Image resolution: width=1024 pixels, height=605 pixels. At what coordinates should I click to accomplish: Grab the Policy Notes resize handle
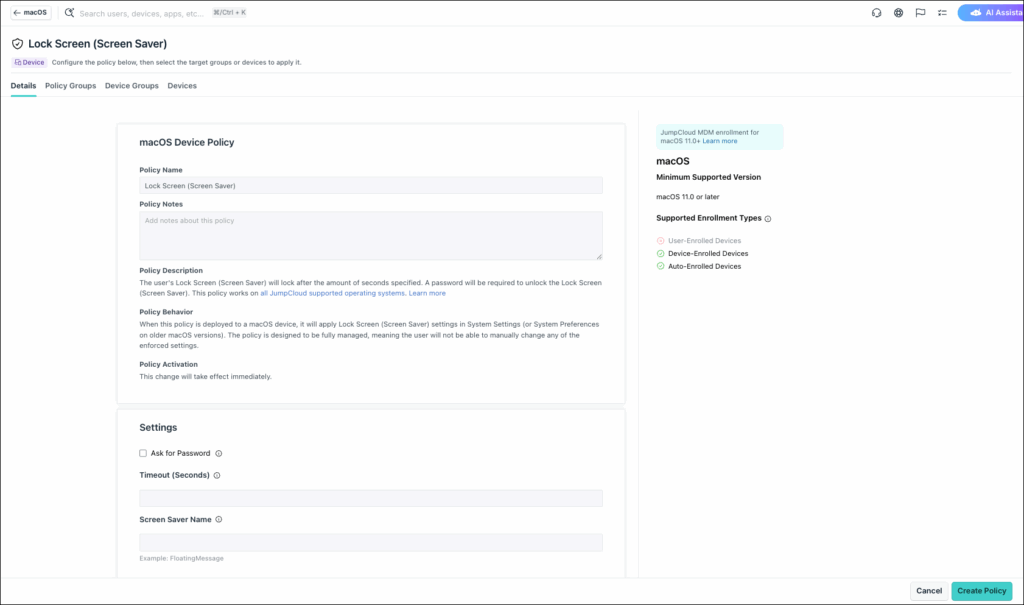coord(599,256)
